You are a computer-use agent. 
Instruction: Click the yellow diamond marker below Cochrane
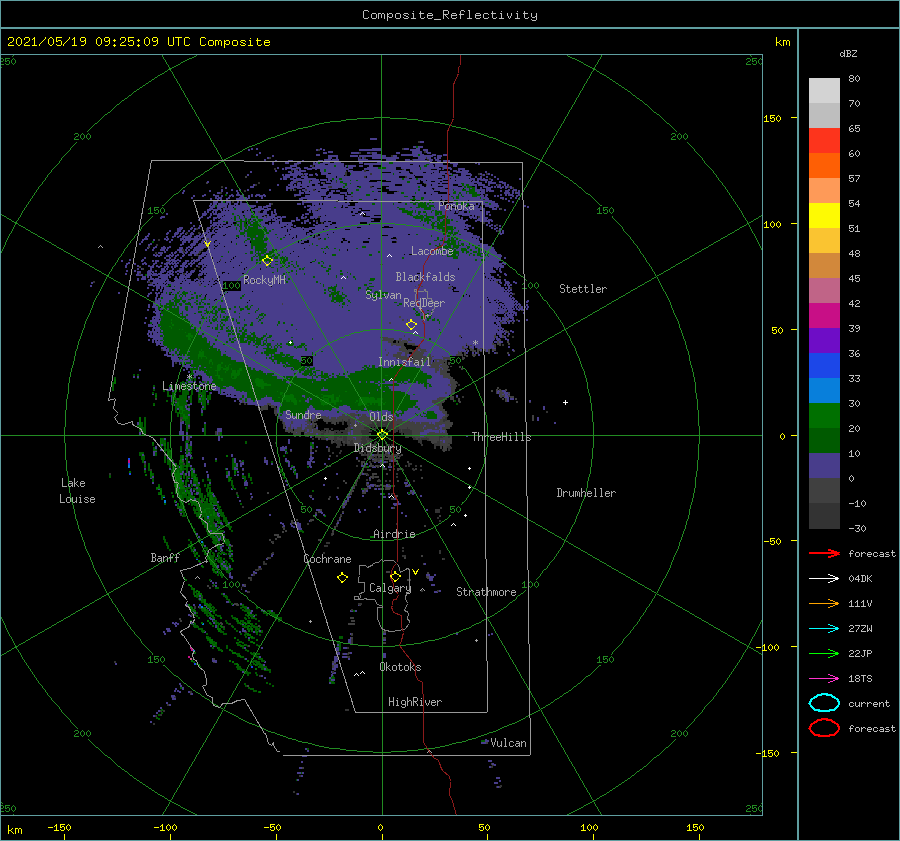342,578
